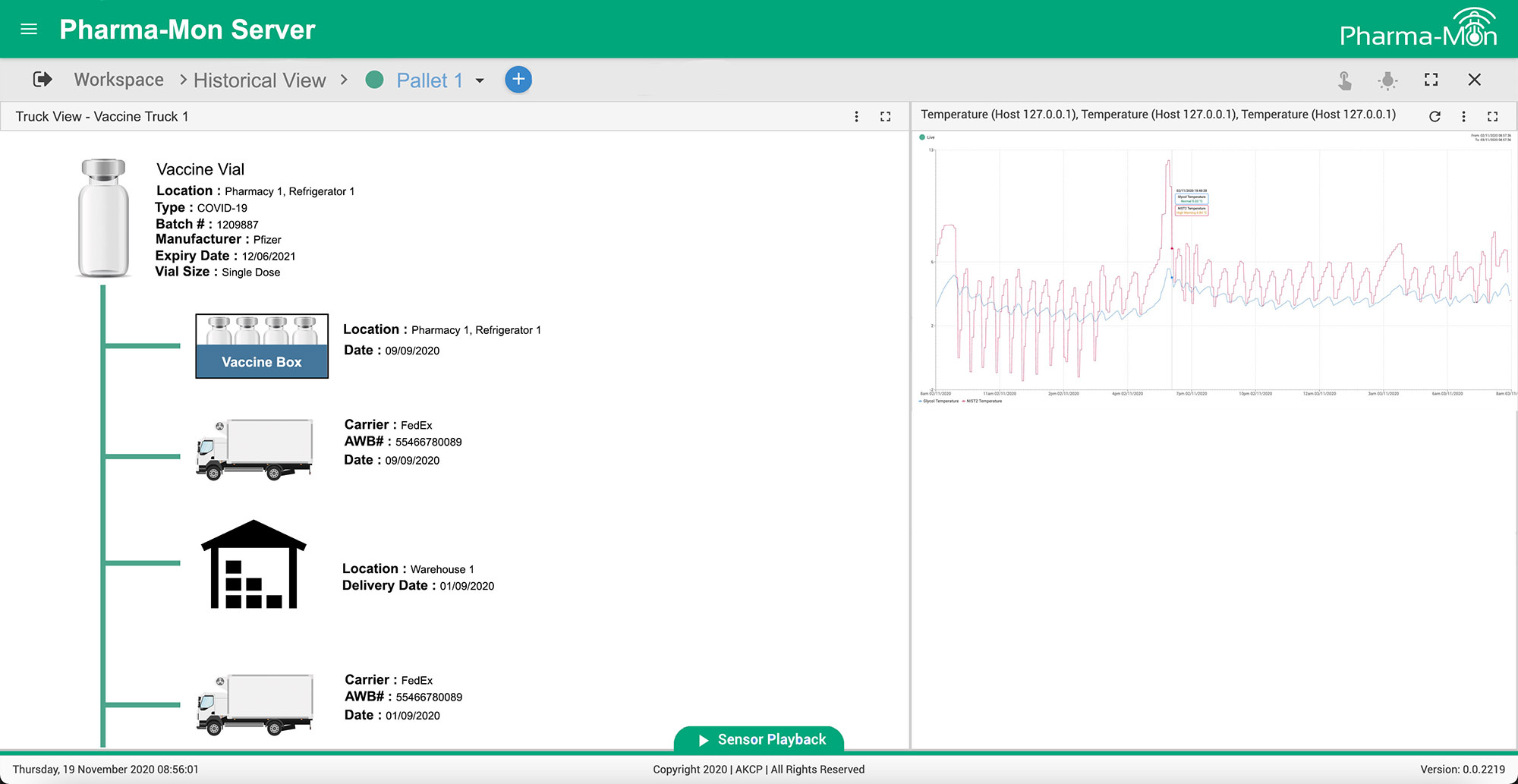
Task: Click the Batch # 1209887 value
Action: coord(238,225)
